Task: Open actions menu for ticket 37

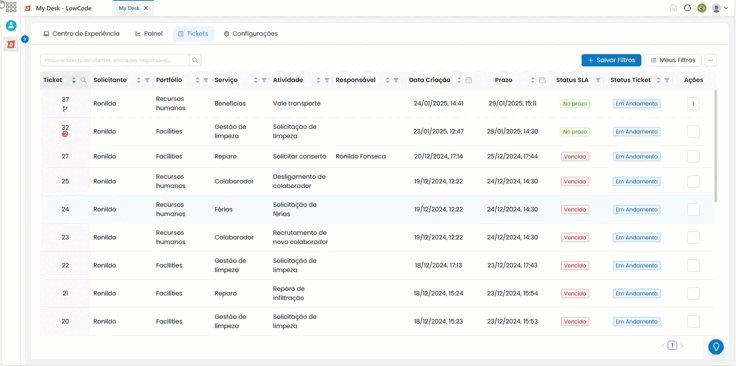Action: 693,104
